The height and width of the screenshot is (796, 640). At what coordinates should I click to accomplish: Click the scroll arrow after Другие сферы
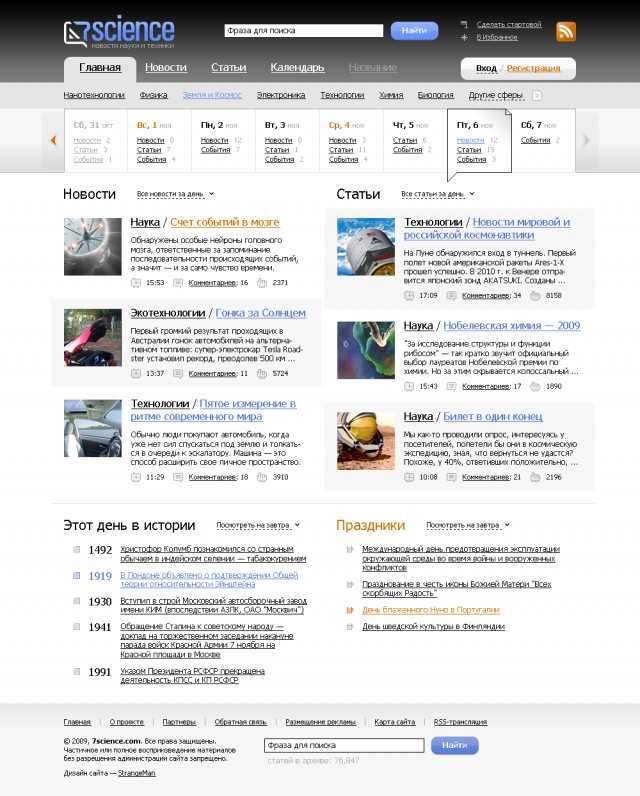[x=536, y=96]
